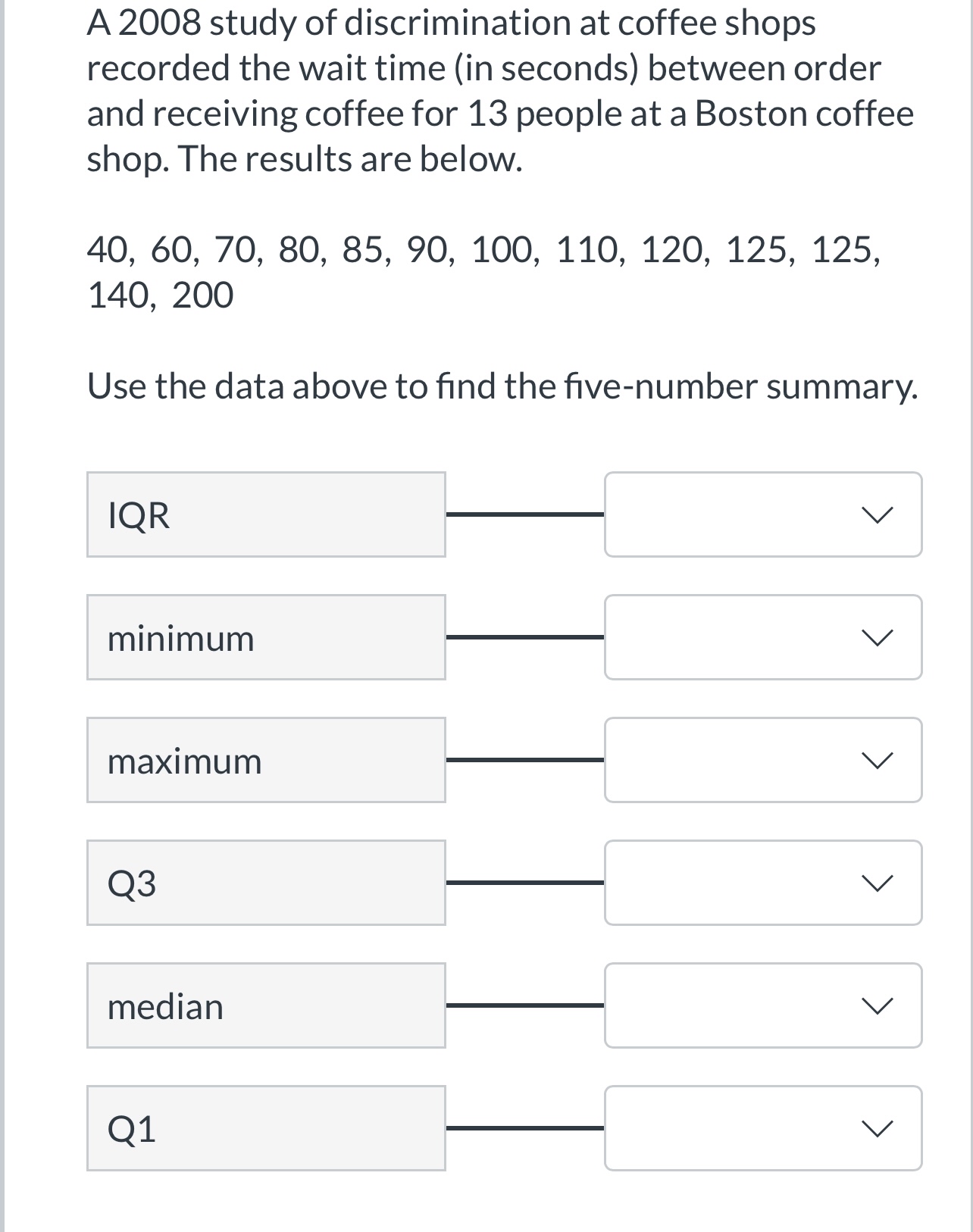The width and height of the screenshot is (973, 1232).
Task: Select the IQR label box
Action: [x=266, y=514]
